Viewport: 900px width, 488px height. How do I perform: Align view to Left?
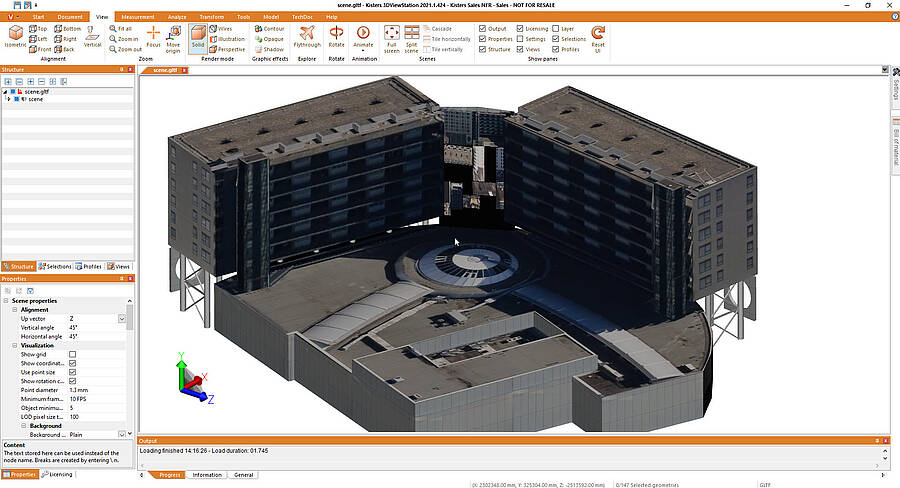click(x=38, y=39)
